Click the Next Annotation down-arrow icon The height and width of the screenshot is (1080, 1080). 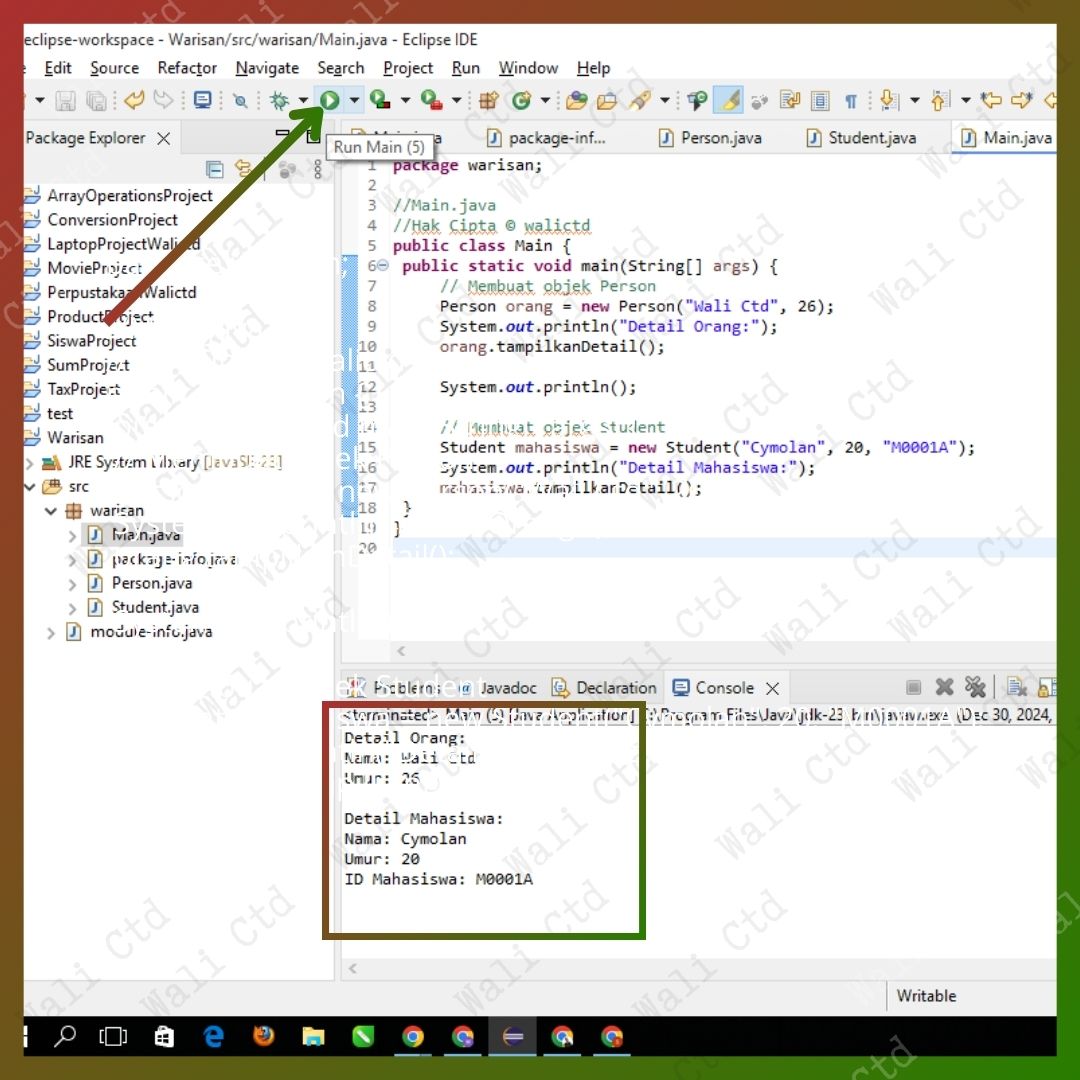[889, 101]
